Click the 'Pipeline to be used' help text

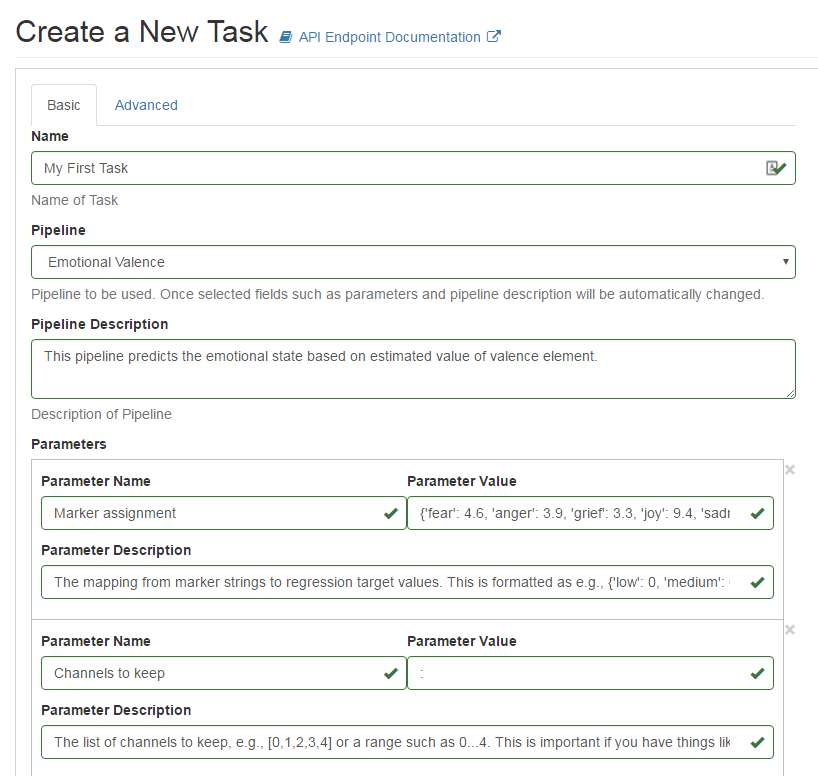coord(398,294)
